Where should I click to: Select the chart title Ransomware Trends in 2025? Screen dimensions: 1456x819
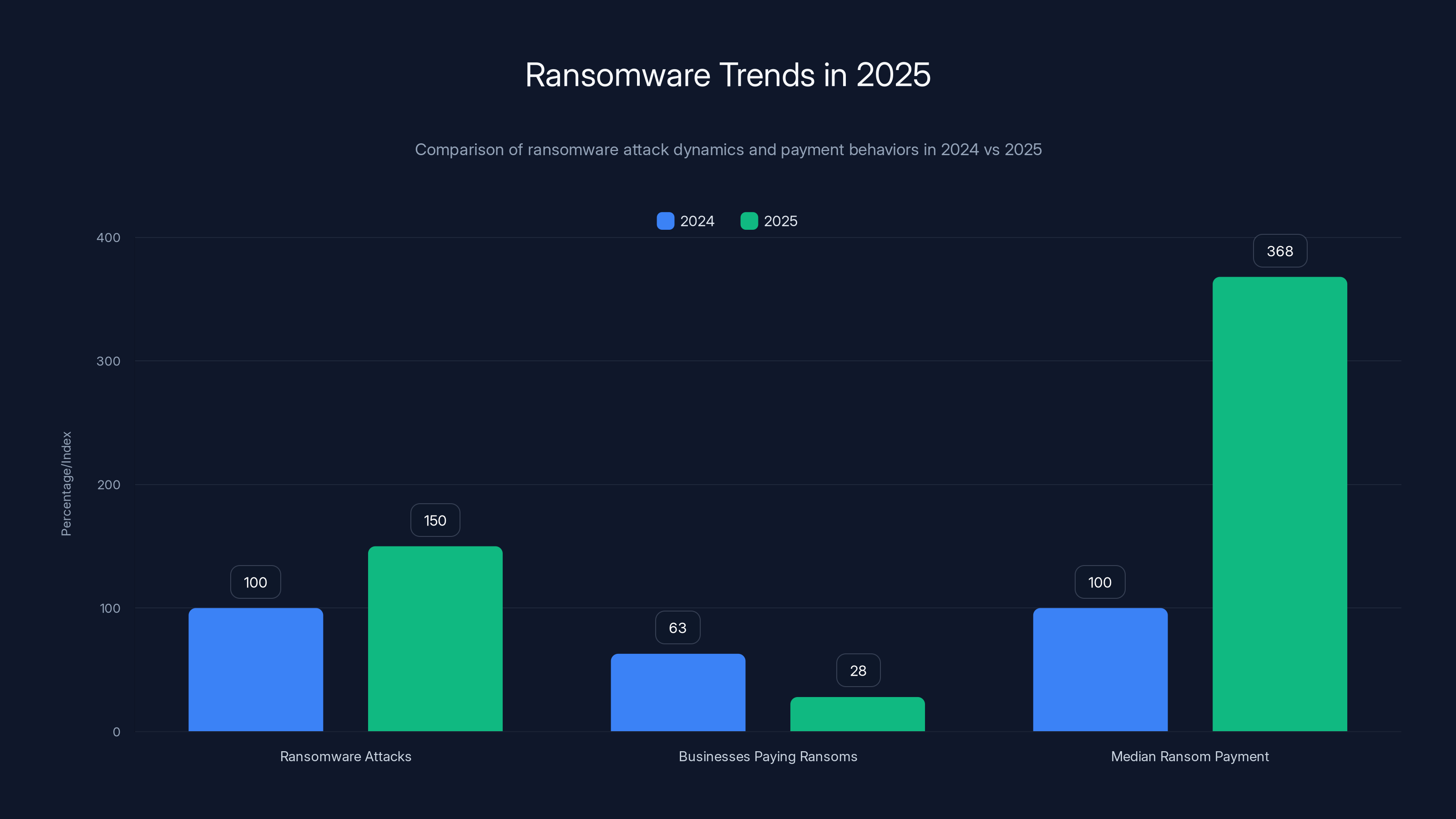pyautogui.click(x=728, y=75)
